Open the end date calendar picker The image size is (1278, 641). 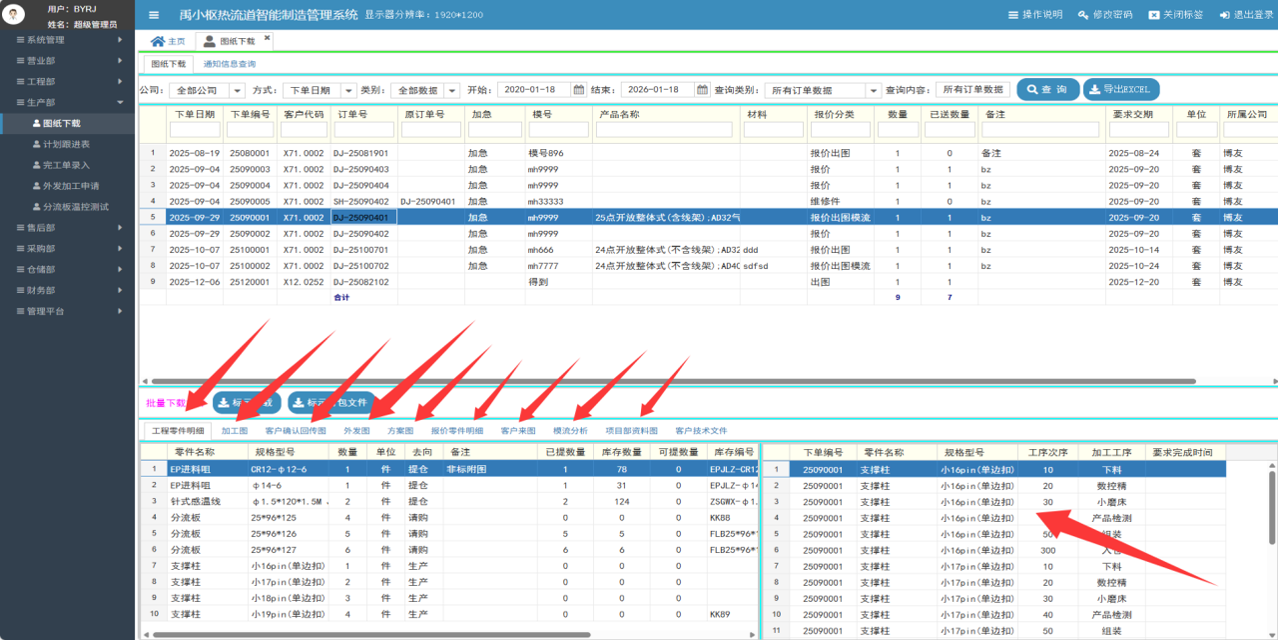click(x=703, y=90)
